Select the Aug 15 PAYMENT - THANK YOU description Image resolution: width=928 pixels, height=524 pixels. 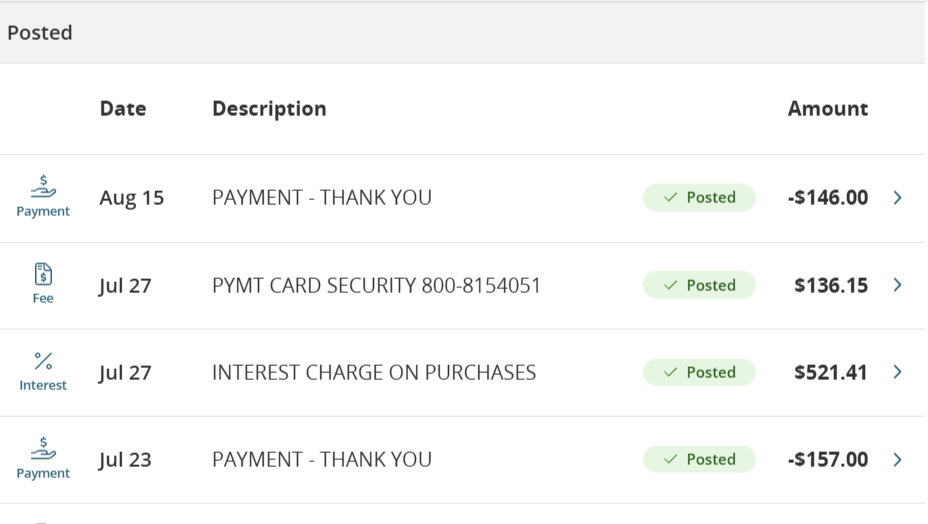(322, 198)
